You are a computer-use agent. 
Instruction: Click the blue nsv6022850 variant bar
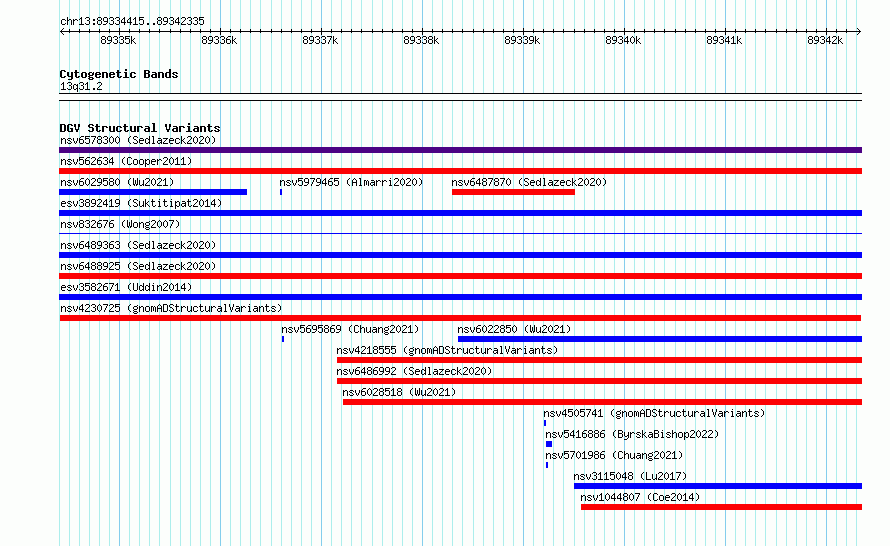660,339
